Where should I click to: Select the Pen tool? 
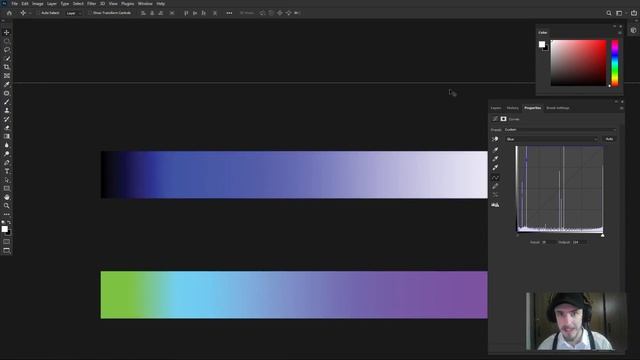[x=7, y=162]
